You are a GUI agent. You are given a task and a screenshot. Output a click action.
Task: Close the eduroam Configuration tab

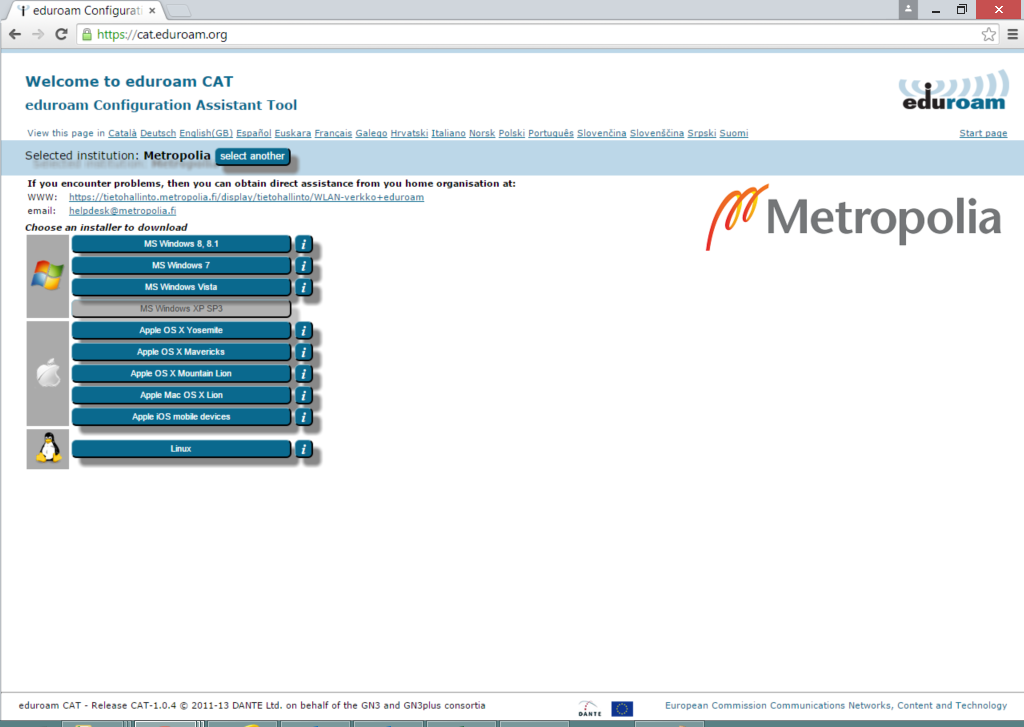pyautogui.click(x=152, y=10)
